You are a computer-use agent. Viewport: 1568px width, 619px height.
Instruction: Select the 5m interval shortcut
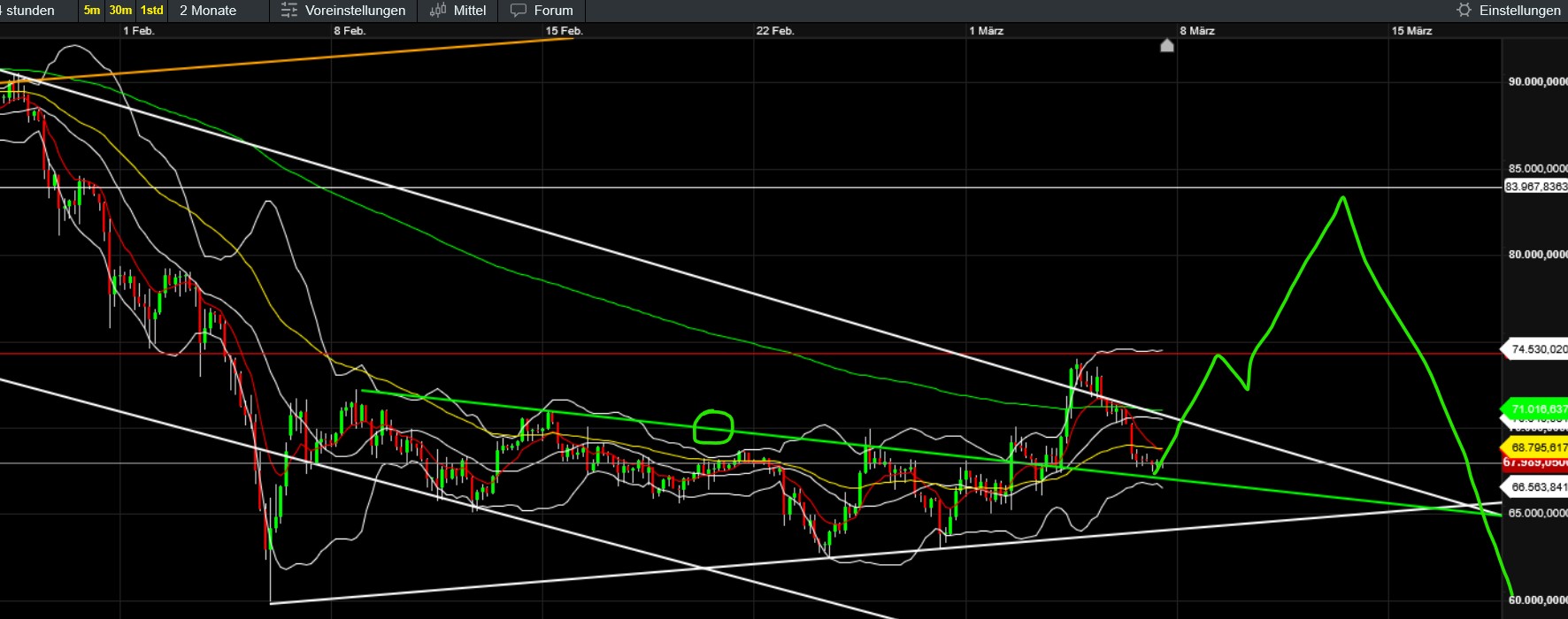pyautogui.click(x=92, y=11)
